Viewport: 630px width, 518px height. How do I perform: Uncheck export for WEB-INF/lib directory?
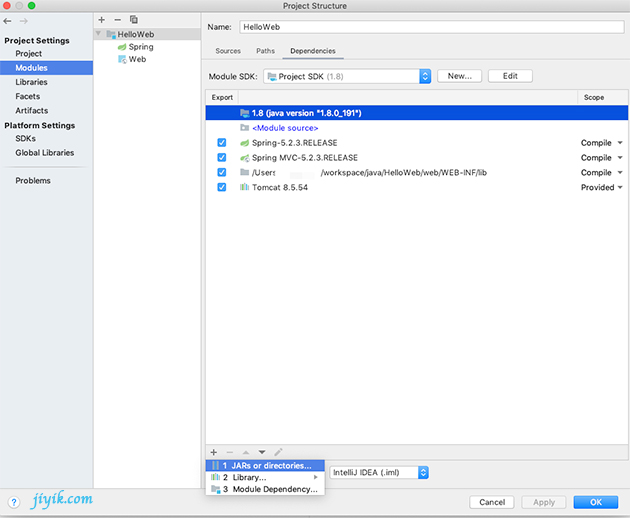click(x=222, y=172)
